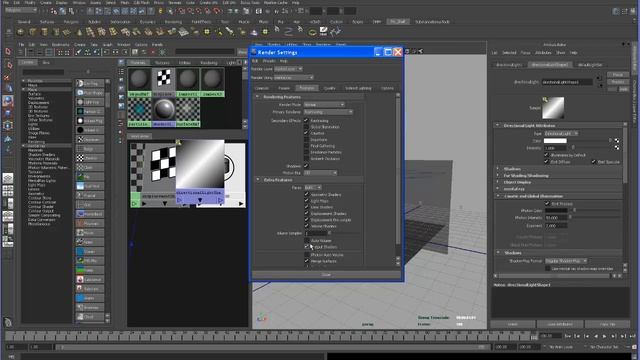640x360 pixels.
Task: Open Primary Renderer dropdown
Action: coord(328,112)
